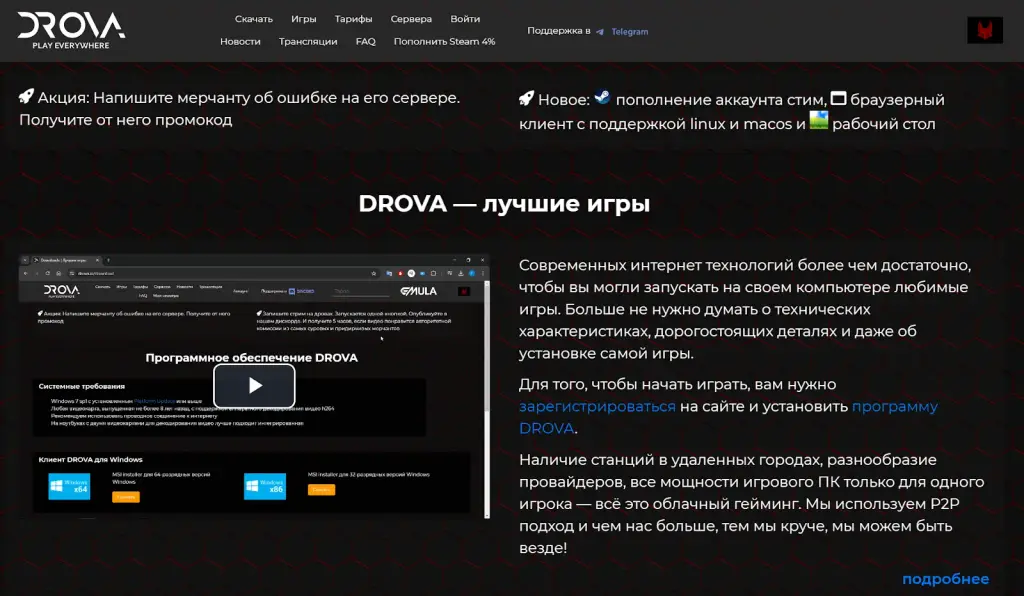This screenshot has height=596, width=1024.
Task: Click Войти to log in
Action: 465,19
